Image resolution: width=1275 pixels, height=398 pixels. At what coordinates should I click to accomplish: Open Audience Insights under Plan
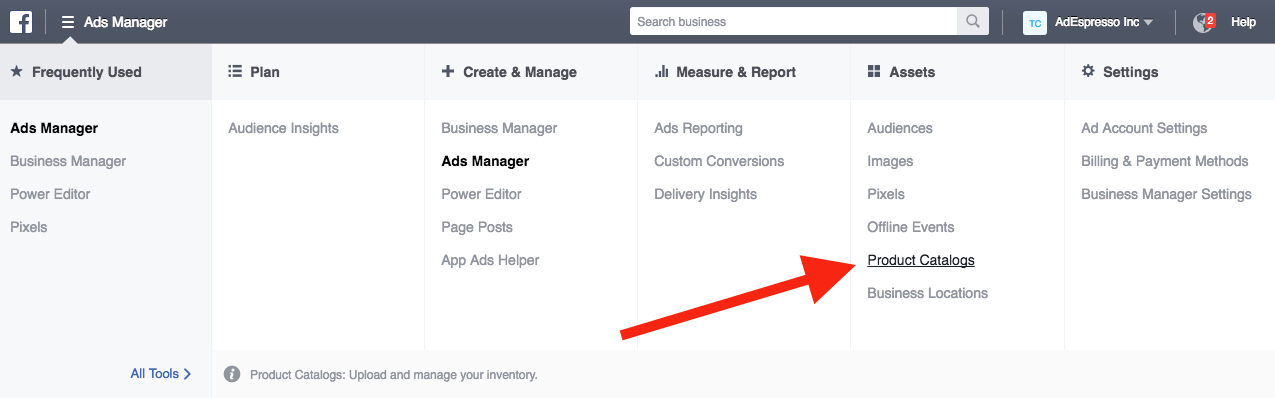click(283, 128)
